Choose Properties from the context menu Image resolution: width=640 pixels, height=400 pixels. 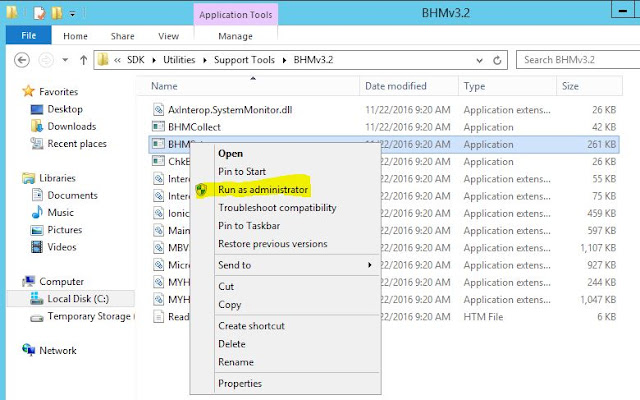240,383
